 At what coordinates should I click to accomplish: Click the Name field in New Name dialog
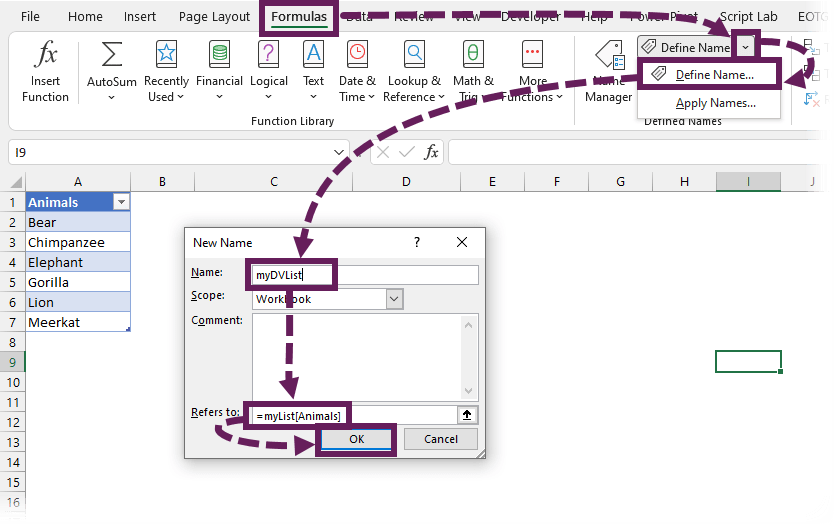[x=365, y=275]
